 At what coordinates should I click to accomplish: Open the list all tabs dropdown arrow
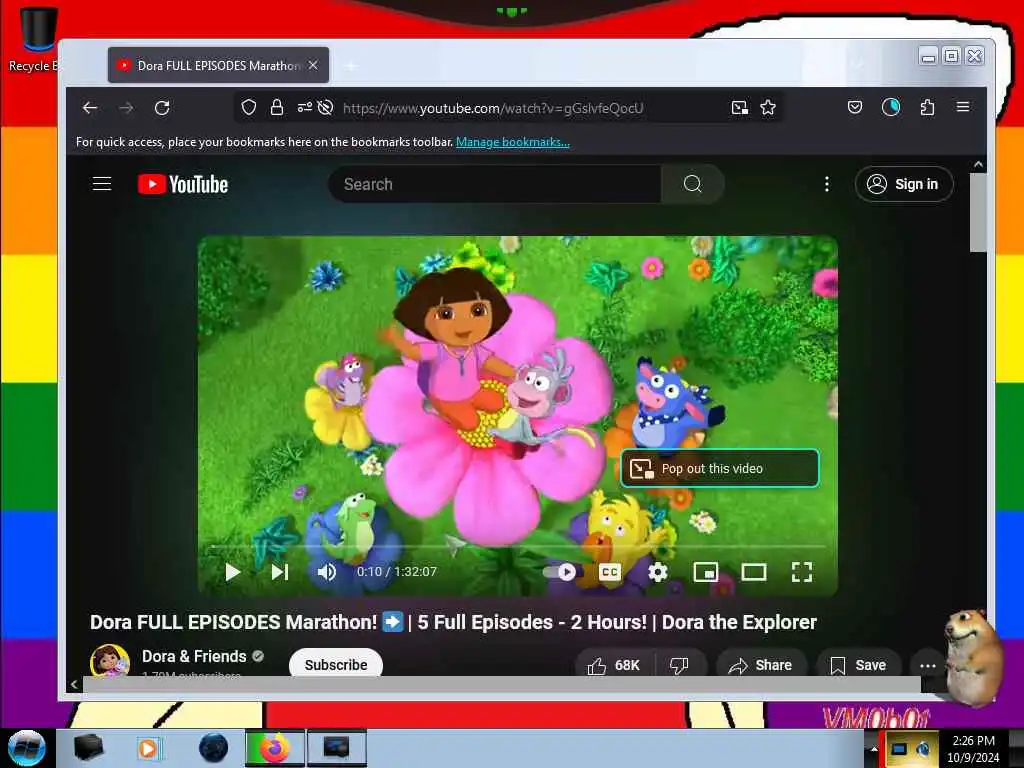pos(857,64)
